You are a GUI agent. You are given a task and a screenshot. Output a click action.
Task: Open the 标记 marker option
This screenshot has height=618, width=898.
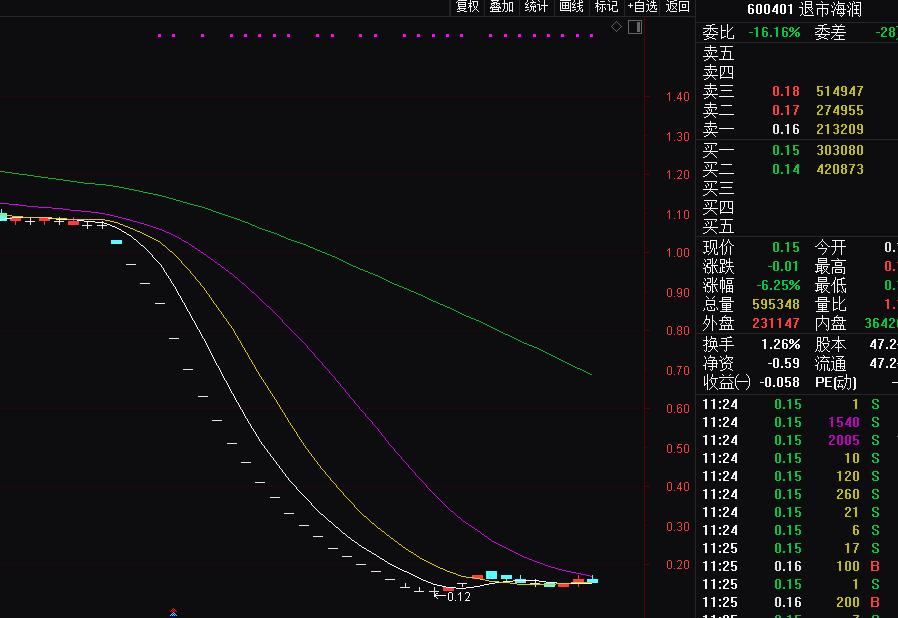pos(606,7)
